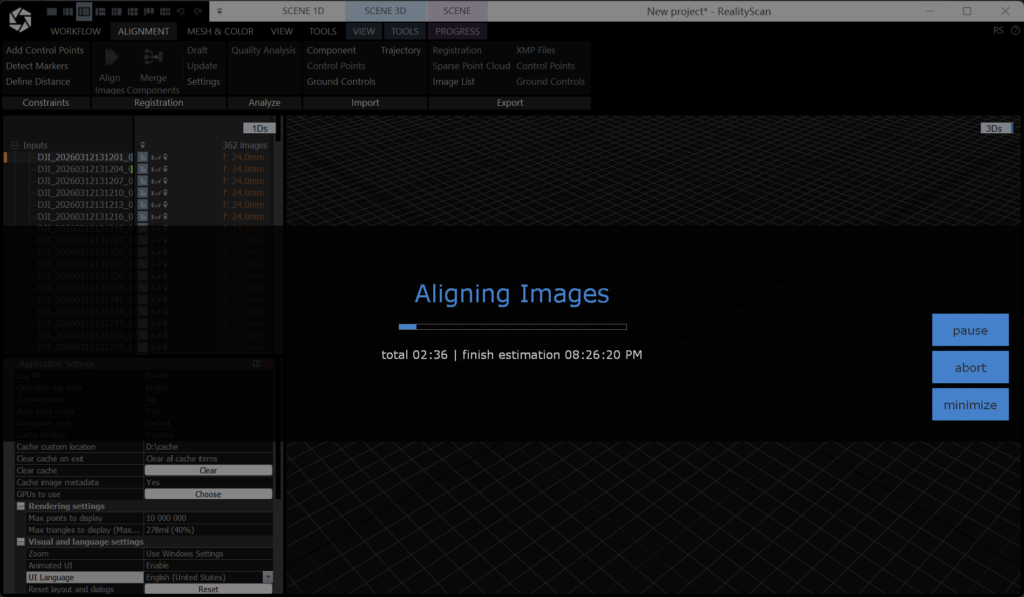Image resolution: width=1024 pixels, height=597 pixels.
Task: Open the MESH & COLOR ribbon tab
Action: coord(220,31)
